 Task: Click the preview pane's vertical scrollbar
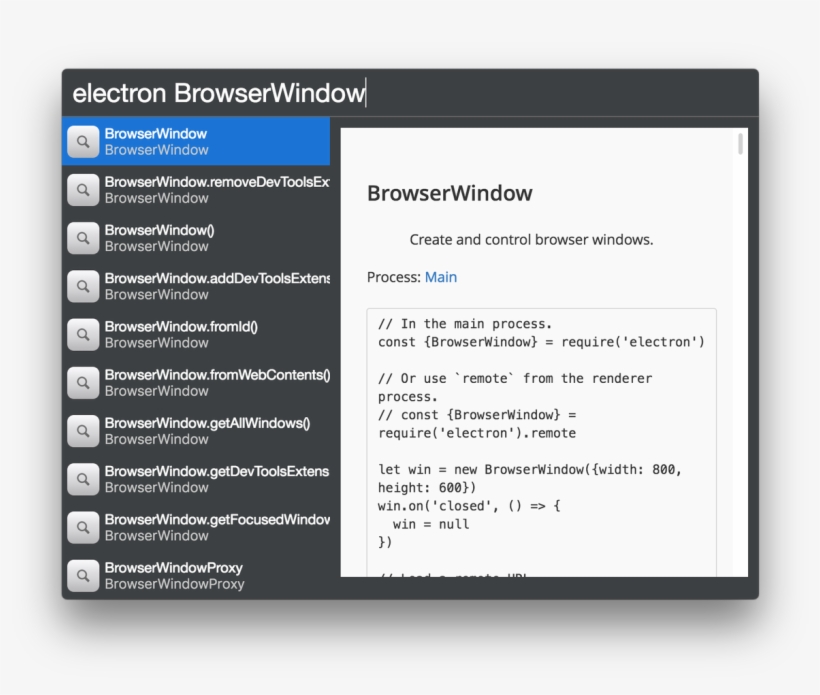pos(741,143)
